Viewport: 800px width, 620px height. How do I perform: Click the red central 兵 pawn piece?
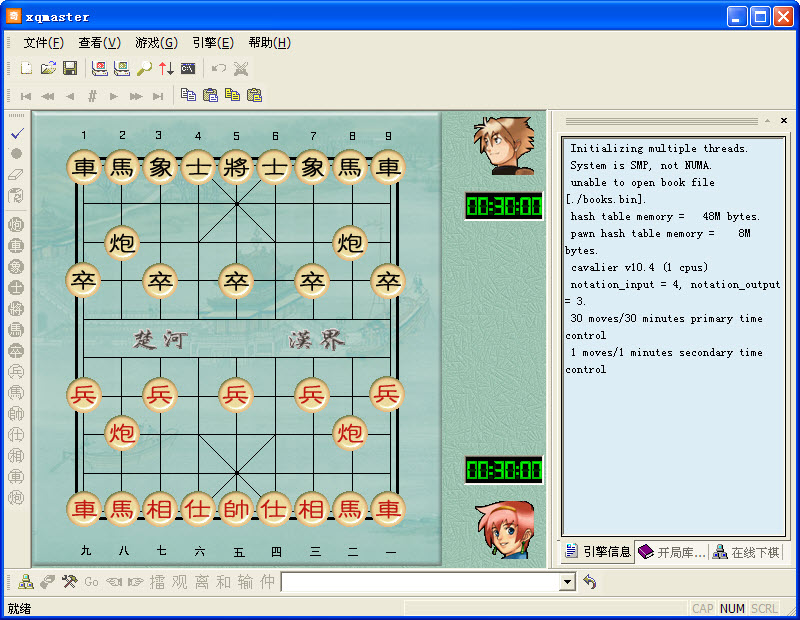click(236, 394)
